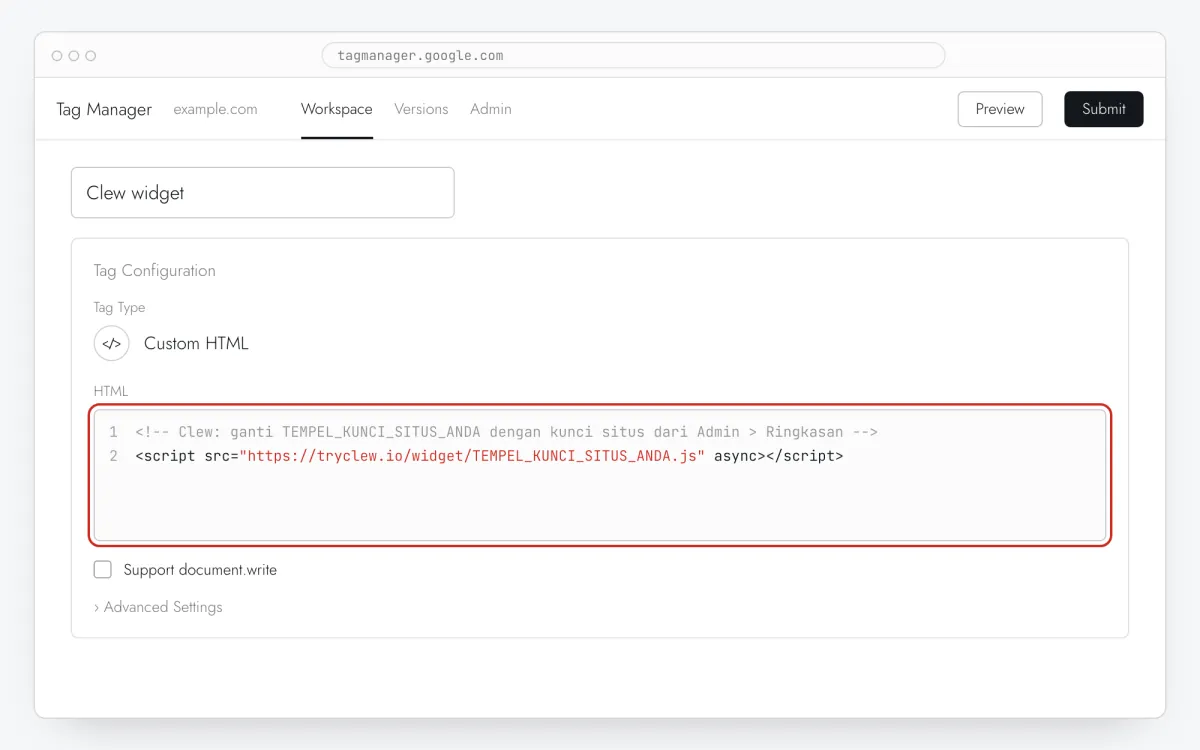1200x750 pixels.
Task: Click the Support document.write label
Action: coord(200,570)
